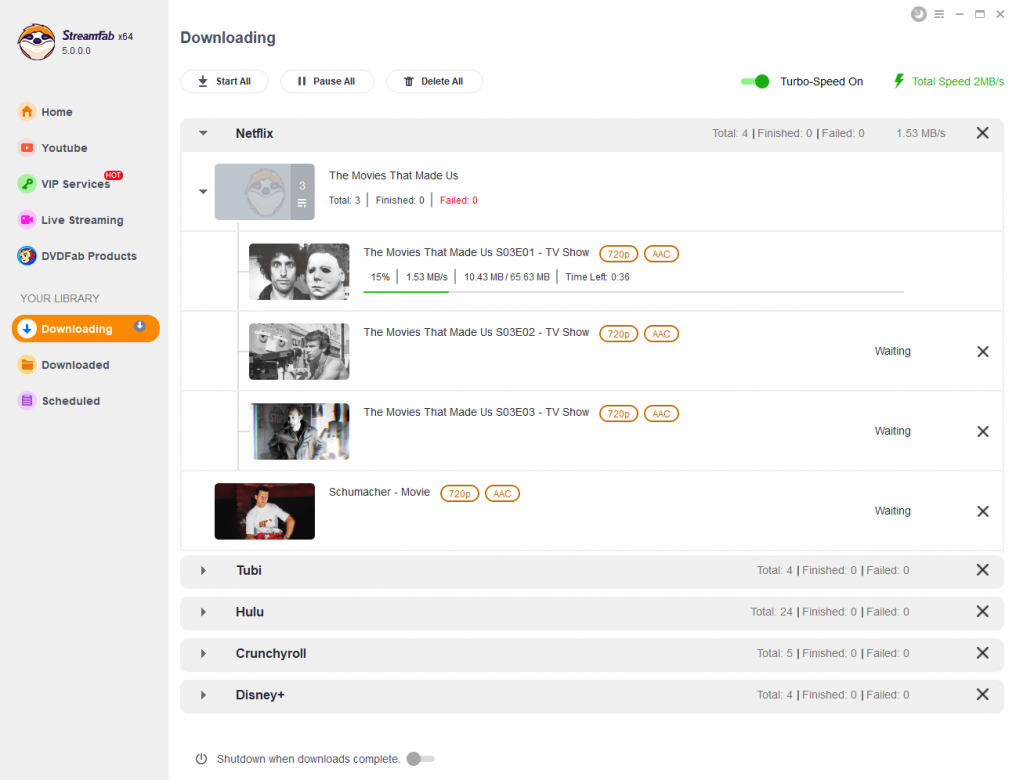Screen dimensions: 1016x780
Task: Click the '1.53 MB/s' Netflix speed value
Action: [x=920, y=133]
